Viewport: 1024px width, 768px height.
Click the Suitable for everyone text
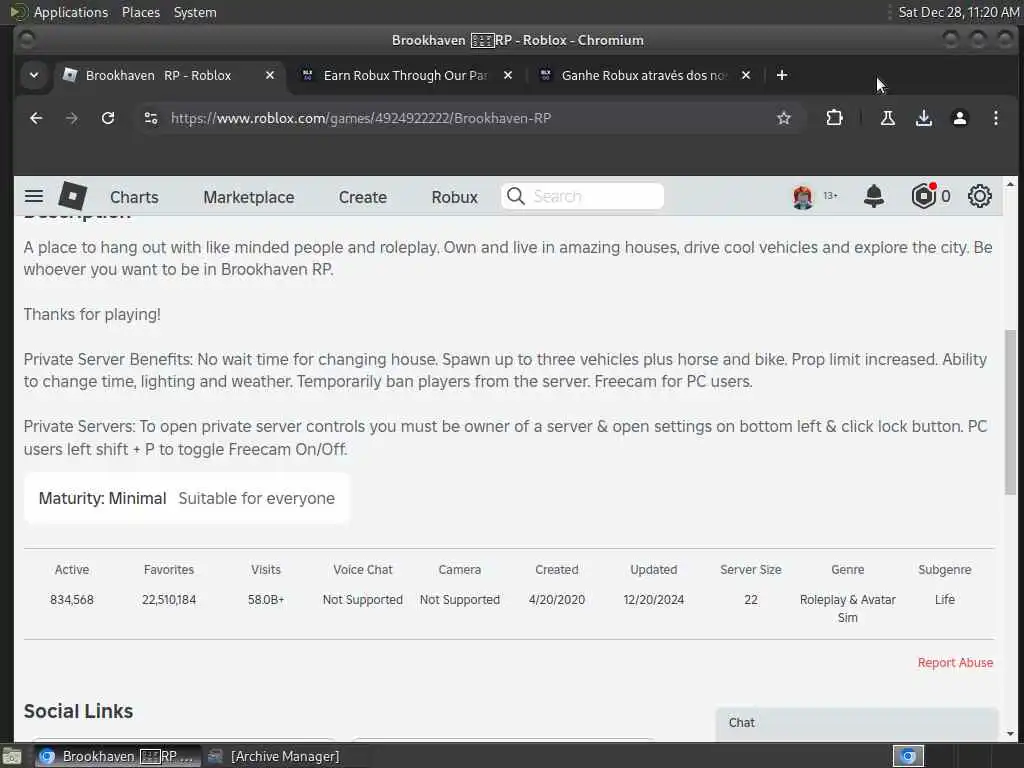257,498
